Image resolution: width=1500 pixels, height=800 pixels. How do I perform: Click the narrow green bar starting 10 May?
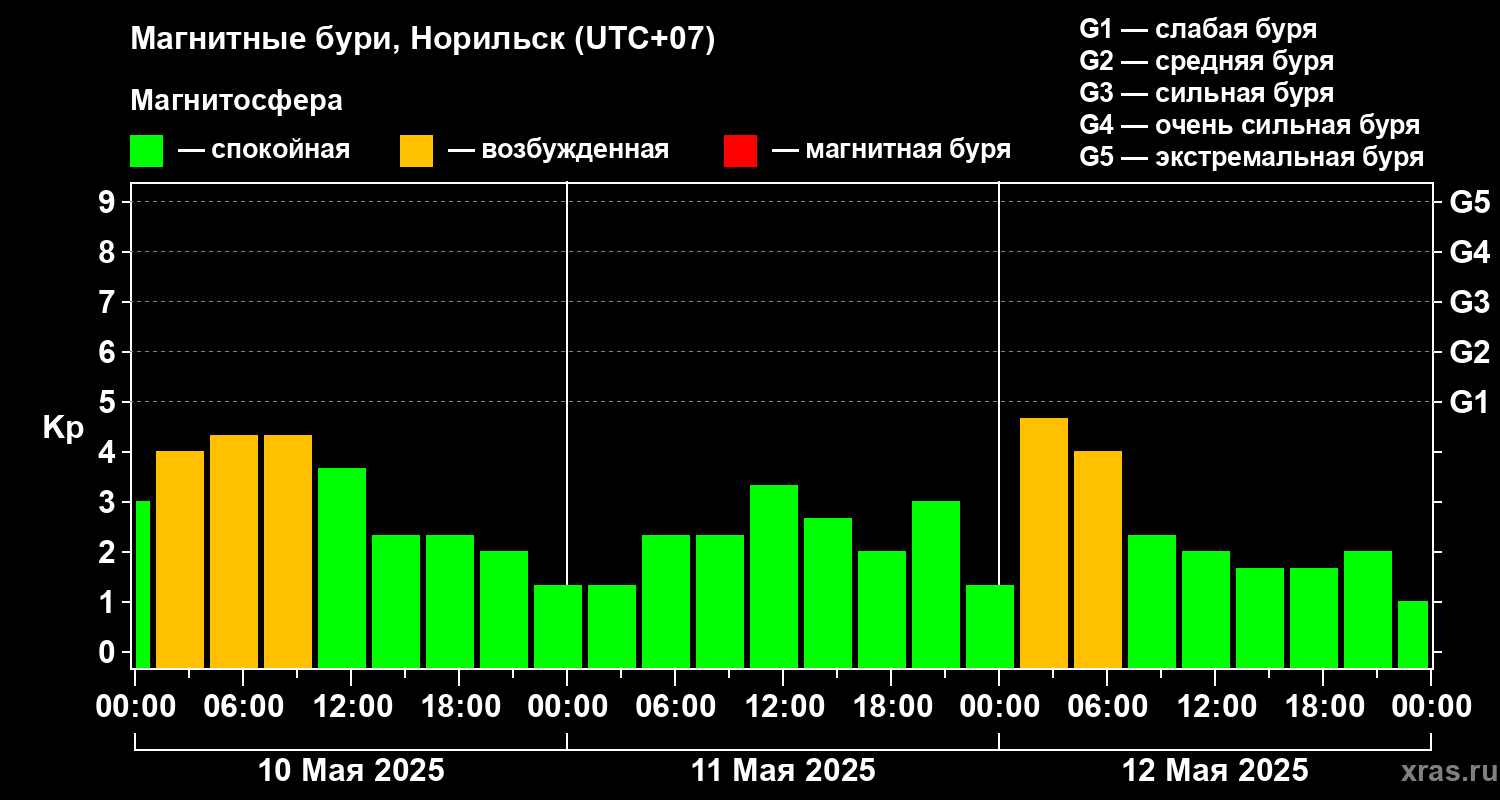tap(142, 585)
